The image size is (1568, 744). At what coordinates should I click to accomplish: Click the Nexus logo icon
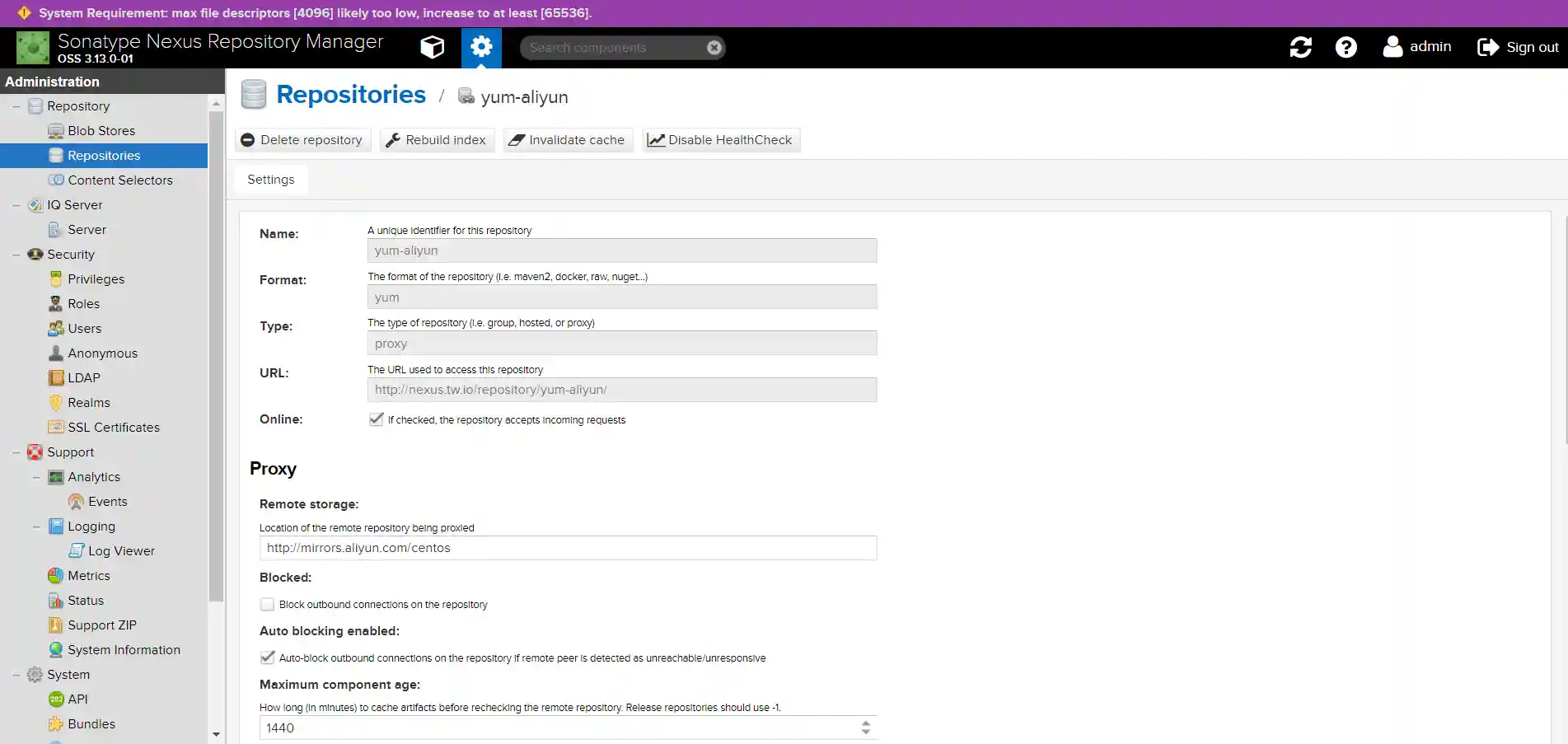pyautogui.click(x=33, y=48)
